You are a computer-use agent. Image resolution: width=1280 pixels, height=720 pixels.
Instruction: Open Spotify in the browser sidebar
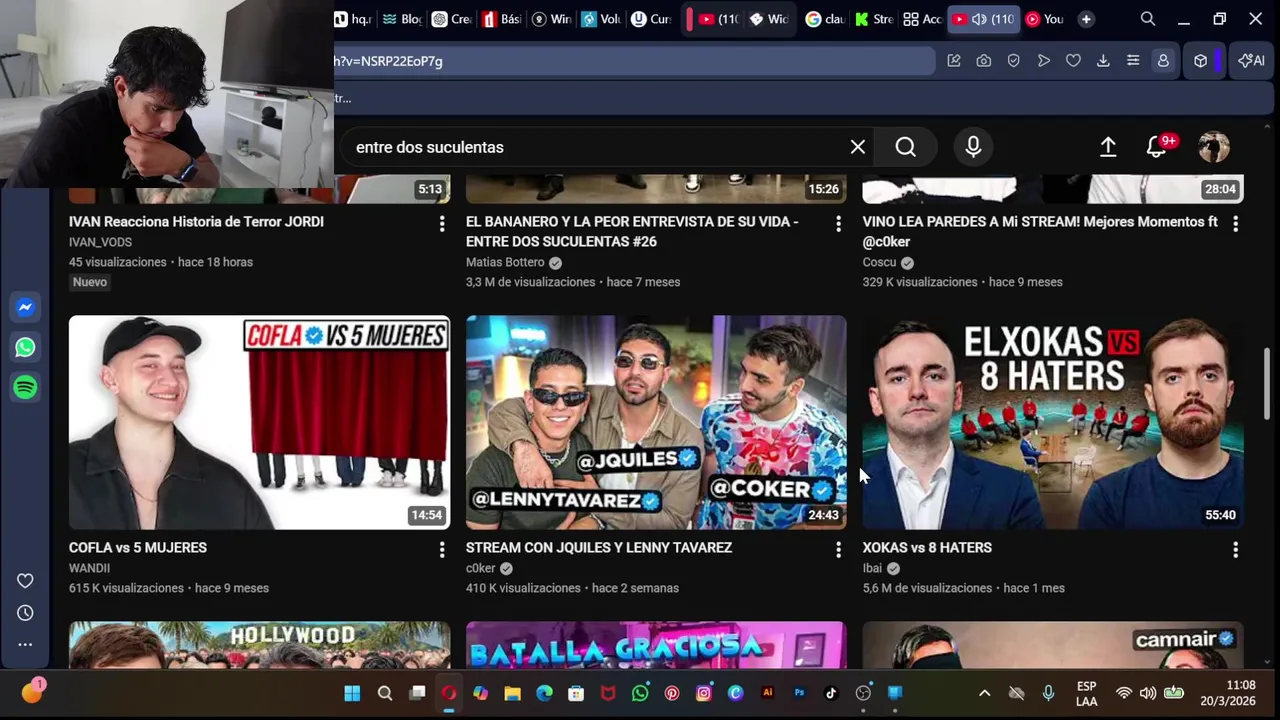[26, 387]
